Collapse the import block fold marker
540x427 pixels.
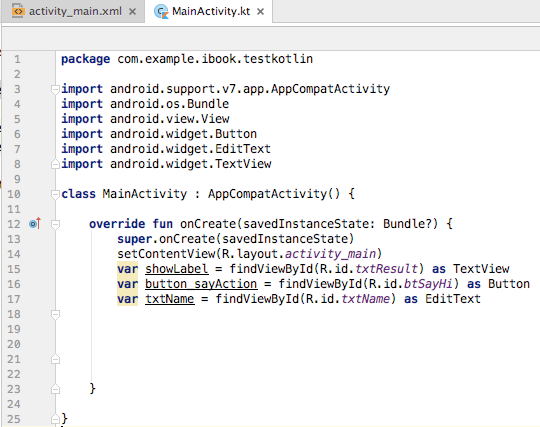[x=55, y=90]
